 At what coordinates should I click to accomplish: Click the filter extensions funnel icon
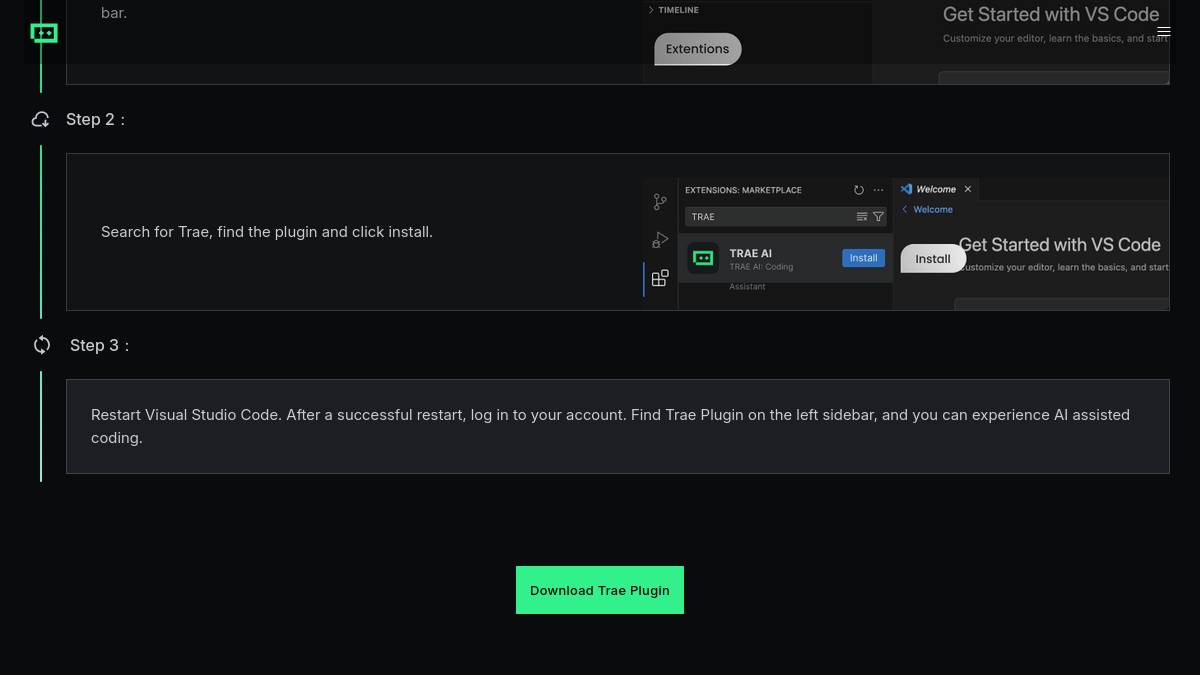[878, 217]
